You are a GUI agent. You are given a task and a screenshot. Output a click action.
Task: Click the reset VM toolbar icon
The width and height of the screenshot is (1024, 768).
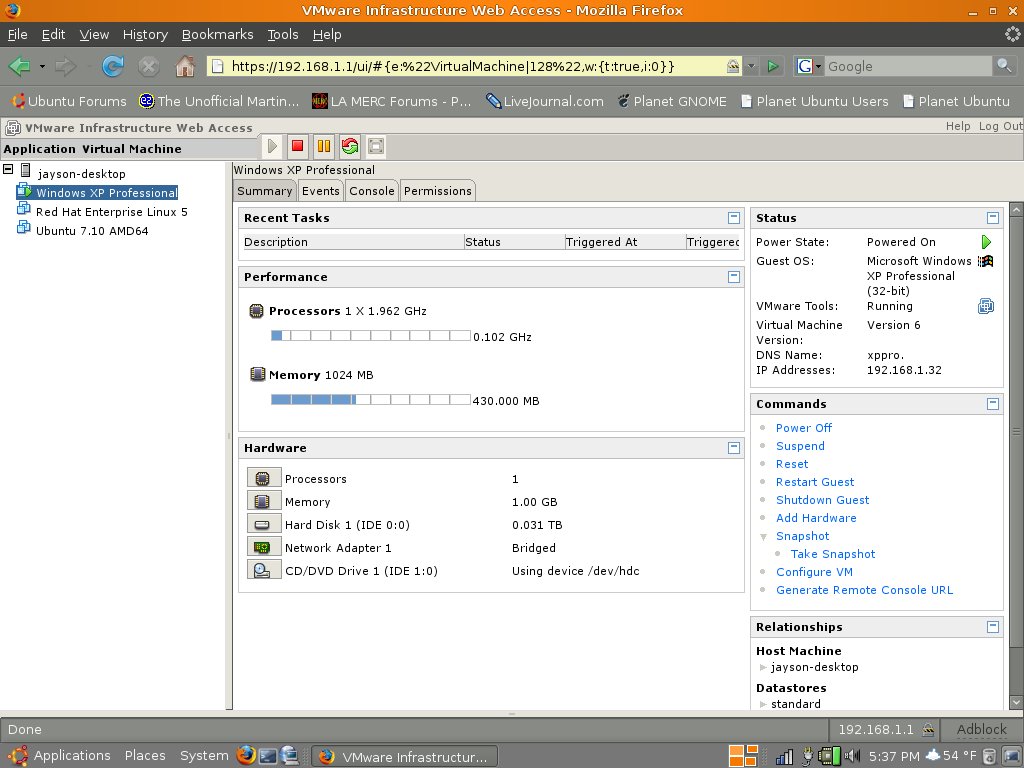pos(350,146)
